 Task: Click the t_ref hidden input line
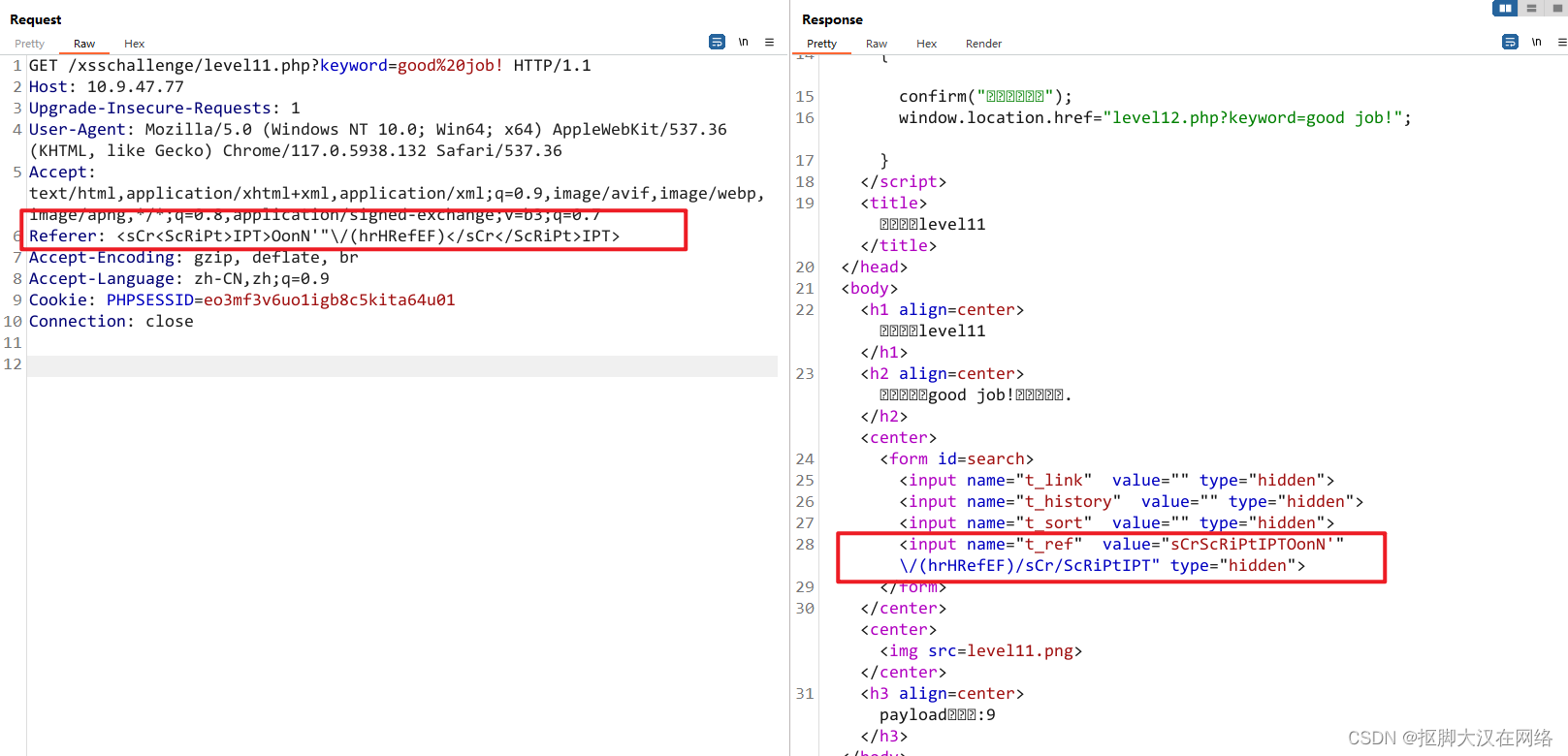(x=1121, y=554)
